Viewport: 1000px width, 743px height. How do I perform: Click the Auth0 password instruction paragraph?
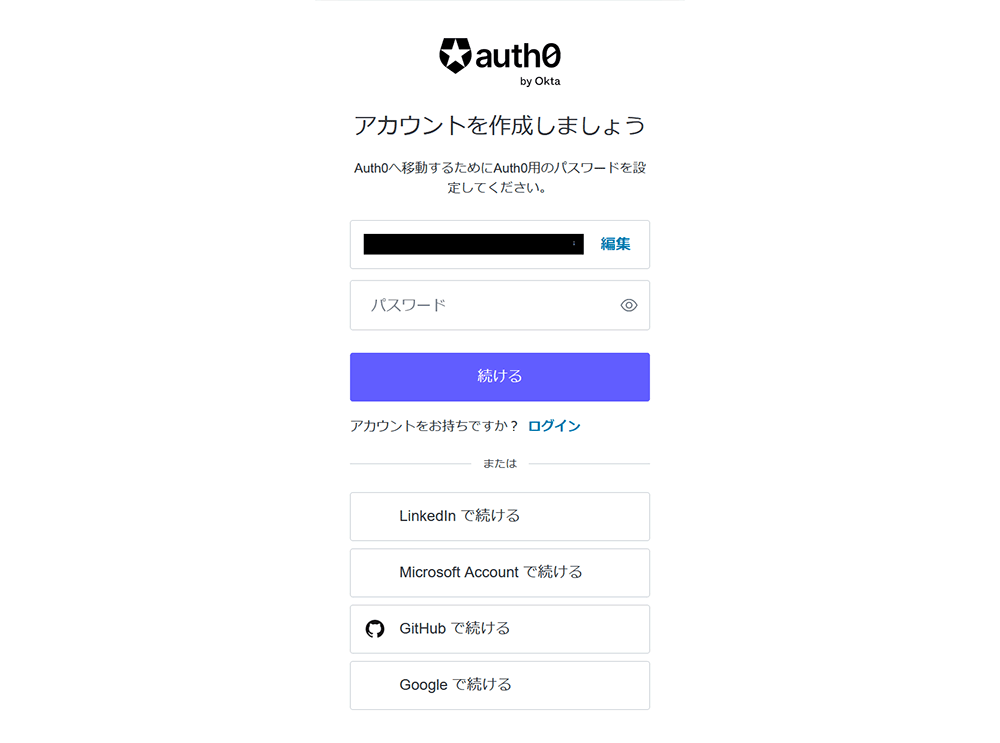pos(500,178)
